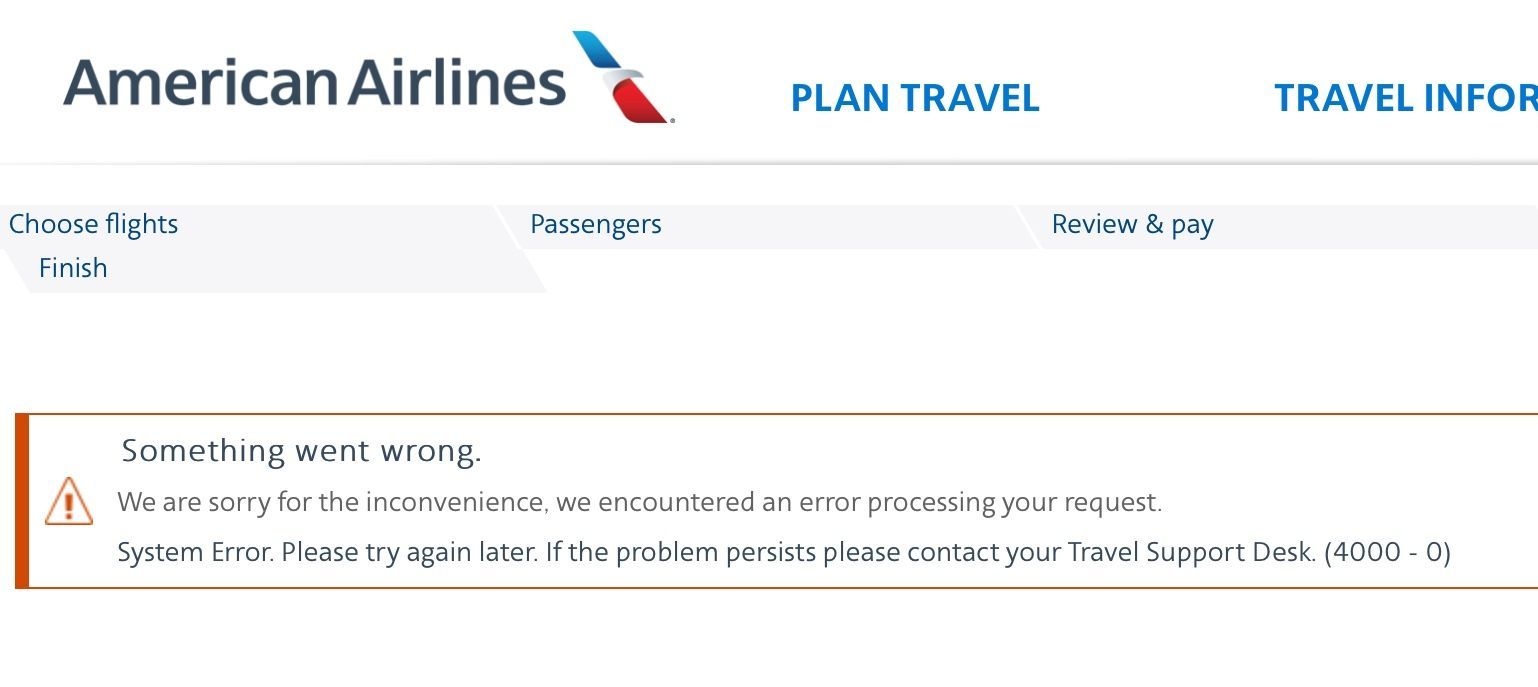Open the TRAVEL INFOR menu at the right edge
The width and height of the screenshot is (1538, 687).
click(1406, 98)
